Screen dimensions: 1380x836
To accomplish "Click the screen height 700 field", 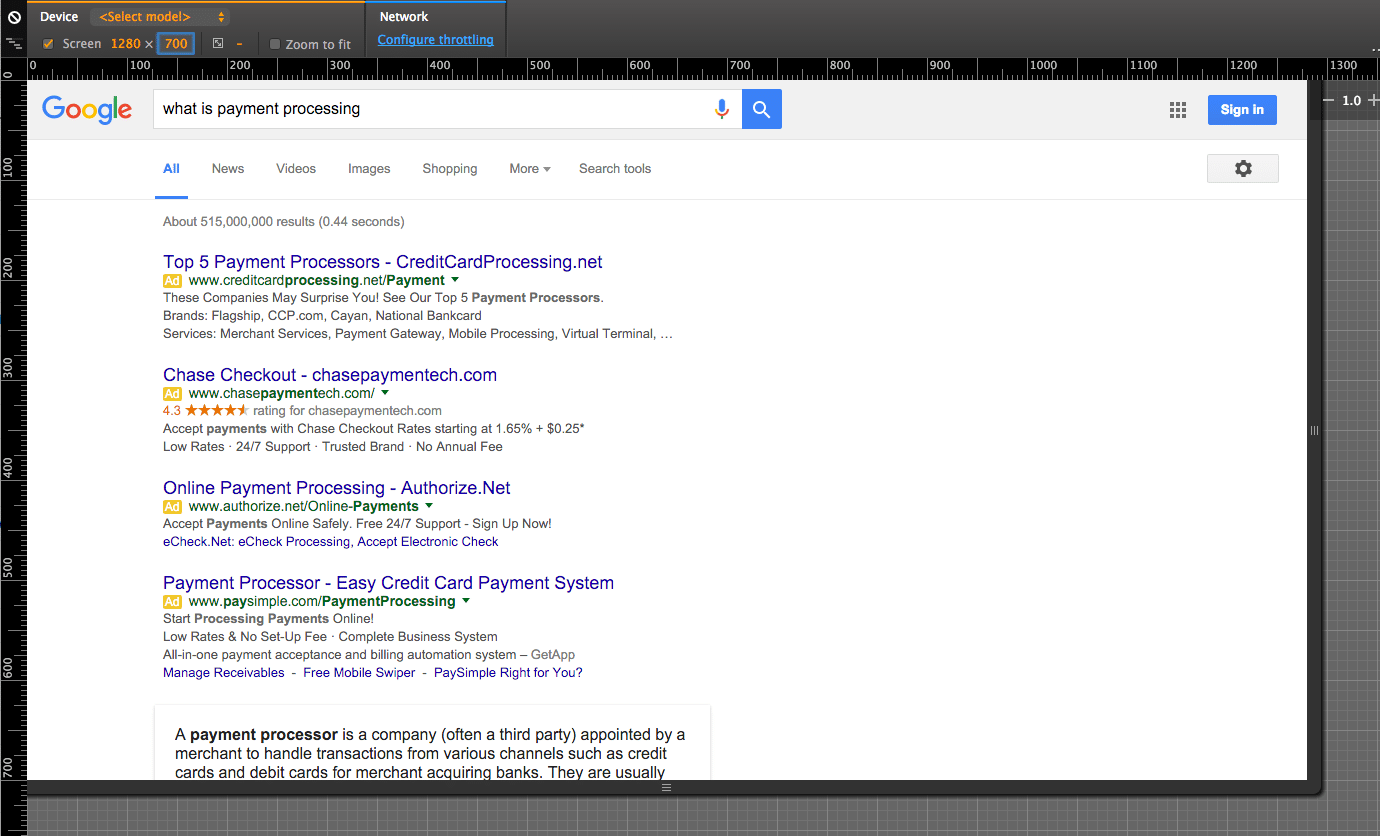I will point(176,44).
